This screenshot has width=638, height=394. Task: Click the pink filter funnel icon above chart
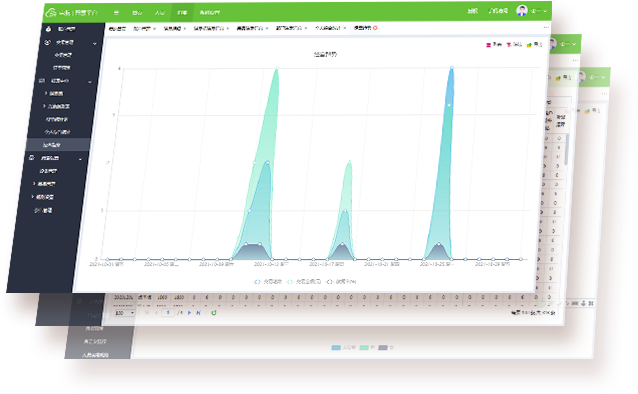509,45
